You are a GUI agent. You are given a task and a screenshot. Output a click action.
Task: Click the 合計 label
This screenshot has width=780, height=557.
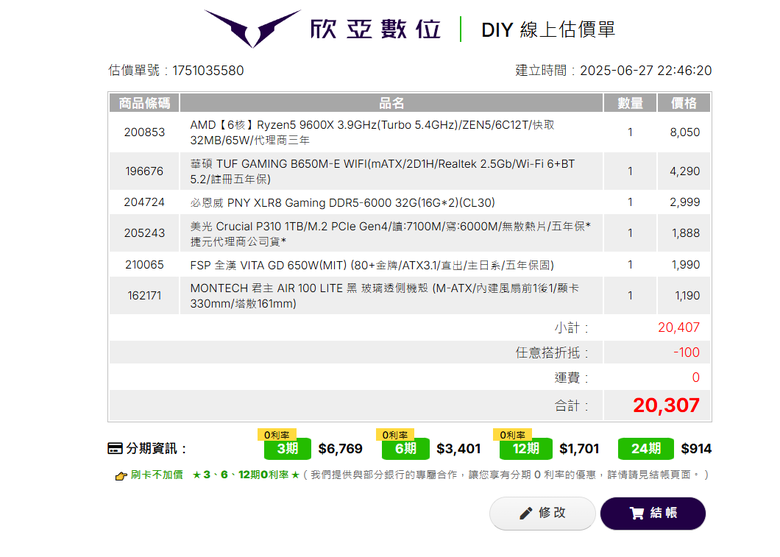click(x=572, y=406)
